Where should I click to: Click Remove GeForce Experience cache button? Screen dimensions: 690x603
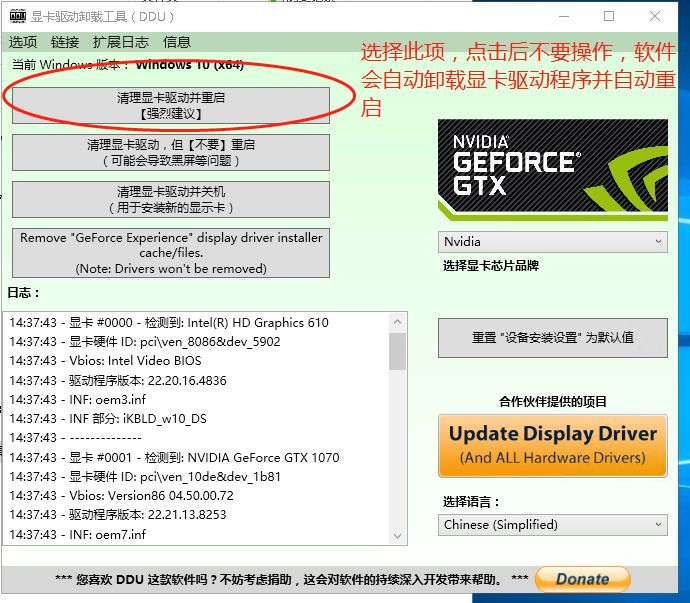[171, 253]
